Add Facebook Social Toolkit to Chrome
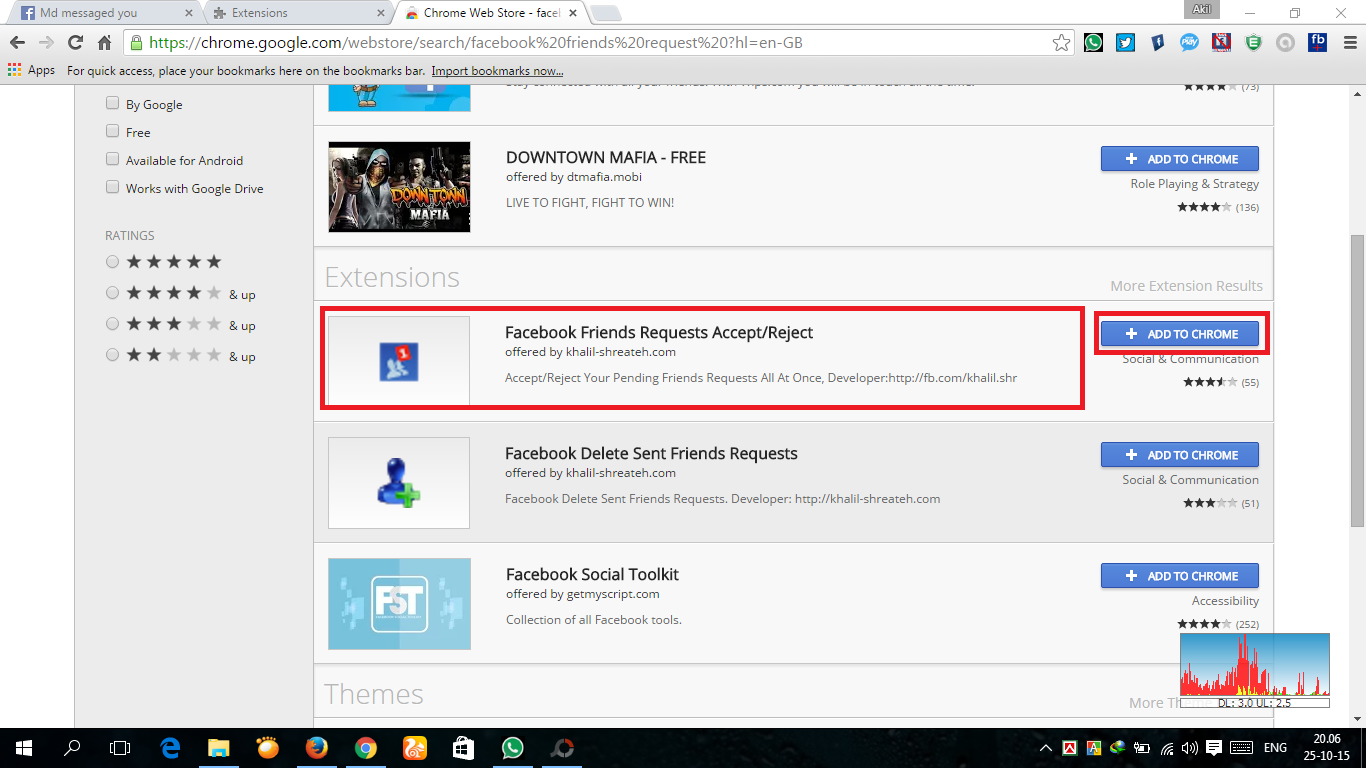The height and width of the screenshot is (768, 1366). pyautogui.click(x=1180, y=576)
